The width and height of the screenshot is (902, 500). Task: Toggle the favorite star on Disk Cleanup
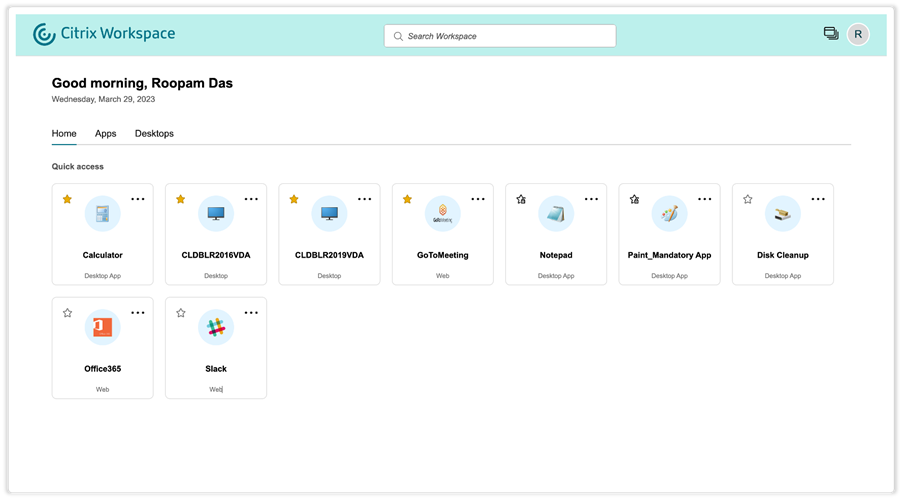[x=748, y=199]
